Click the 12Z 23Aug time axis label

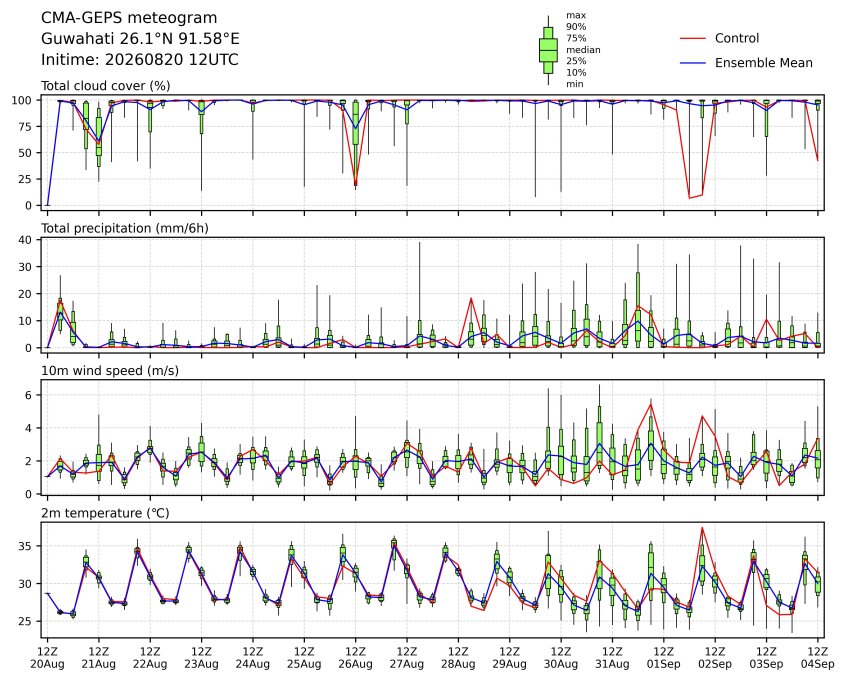pyautogui.click(x=201, y=658)
